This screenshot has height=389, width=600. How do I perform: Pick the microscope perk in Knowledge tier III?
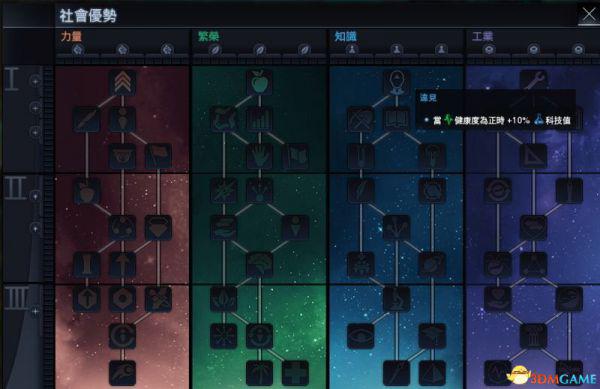pos(396,299)
